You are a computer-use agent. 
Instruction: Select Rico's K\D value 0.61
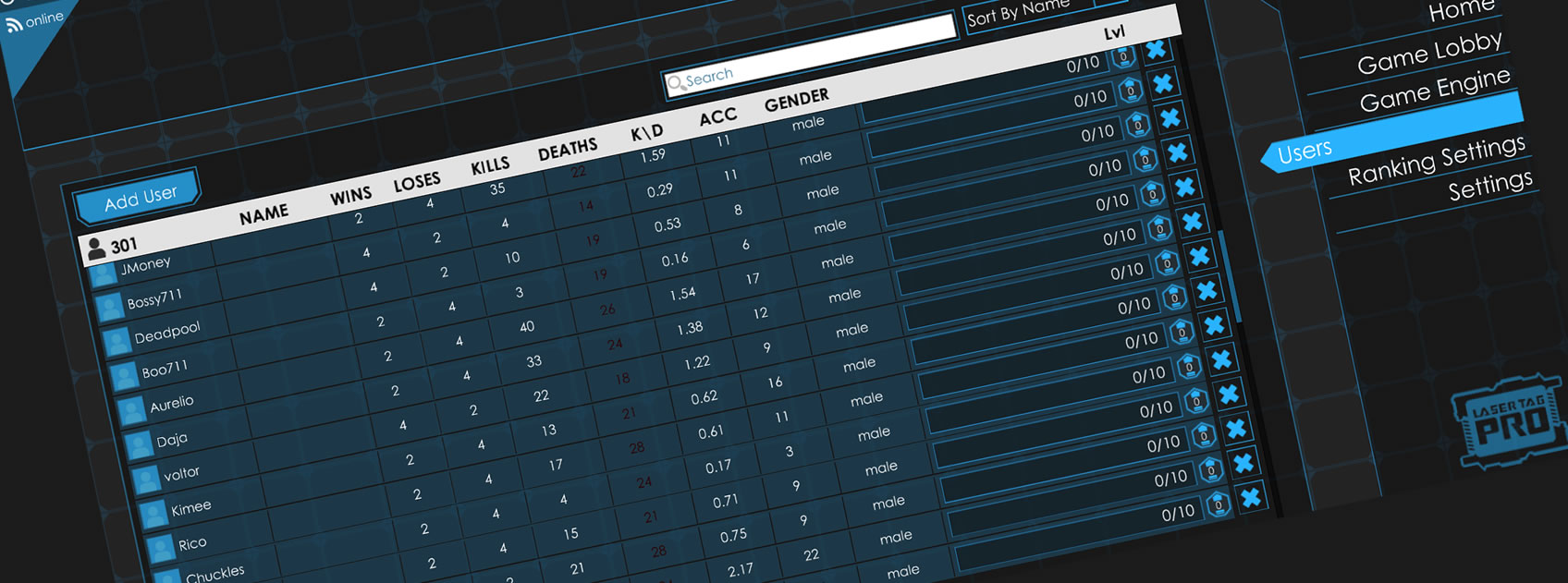[711, 431]
